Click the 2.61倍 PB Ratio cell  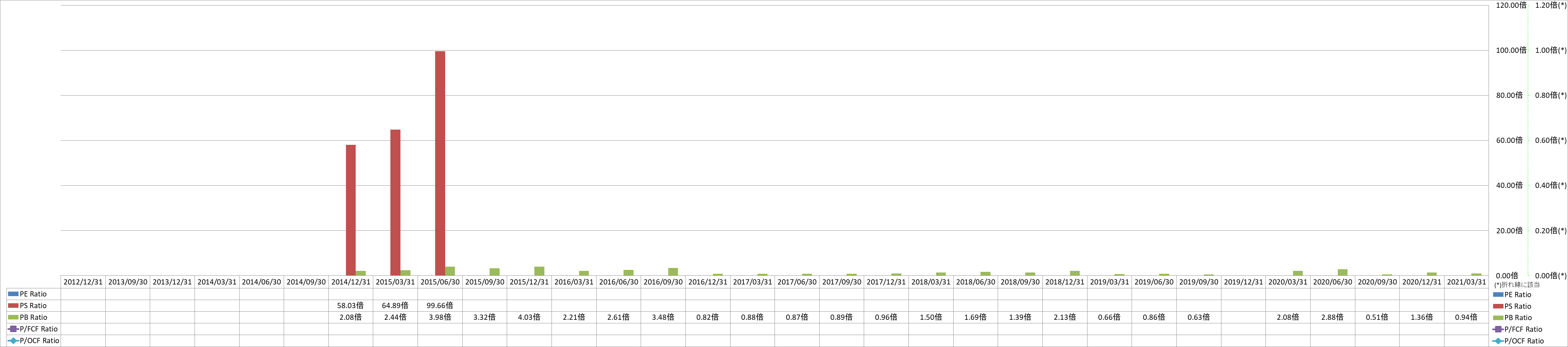[x=618, y=317]
